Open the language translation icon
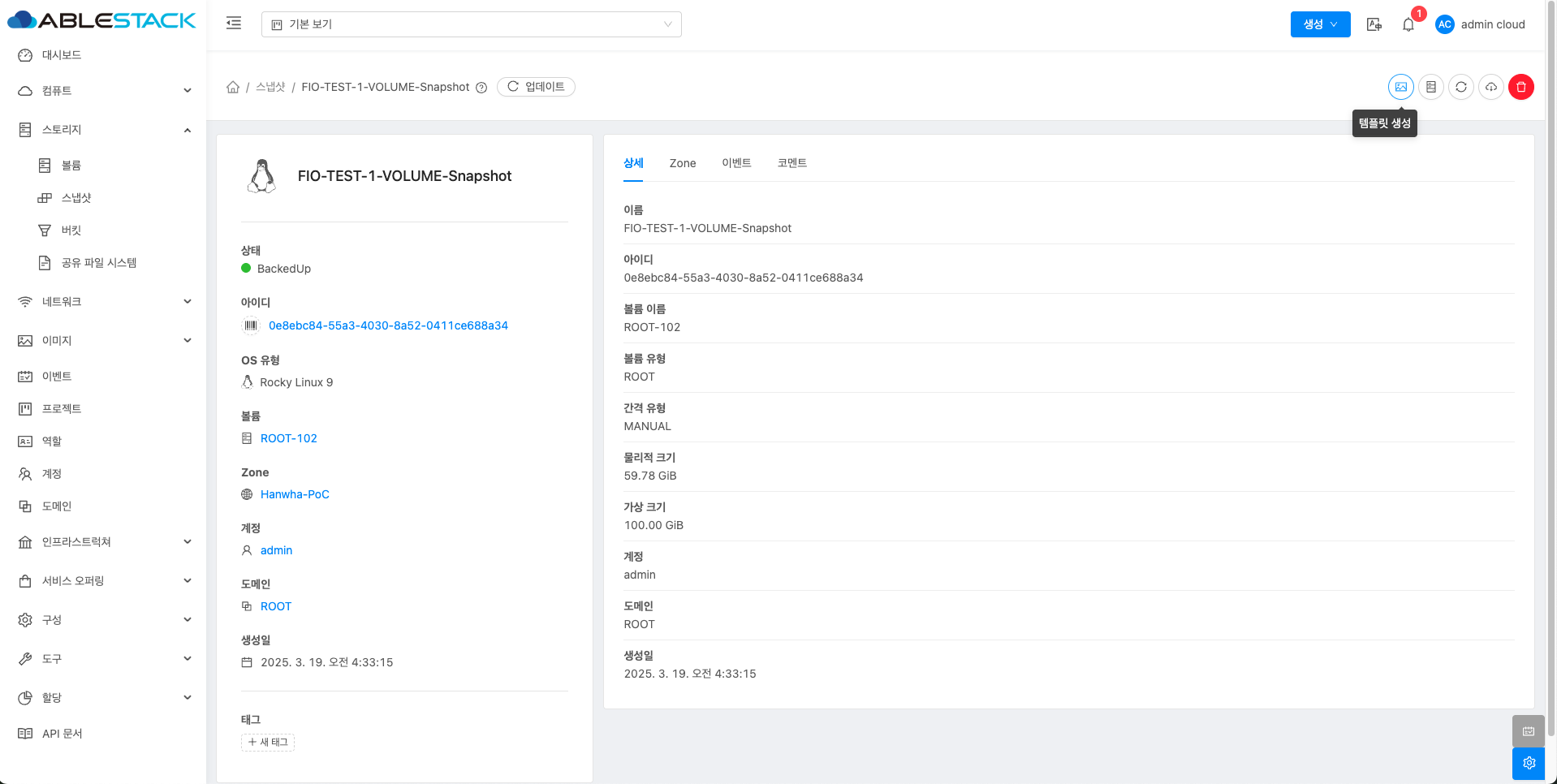 pos(1374,24)
